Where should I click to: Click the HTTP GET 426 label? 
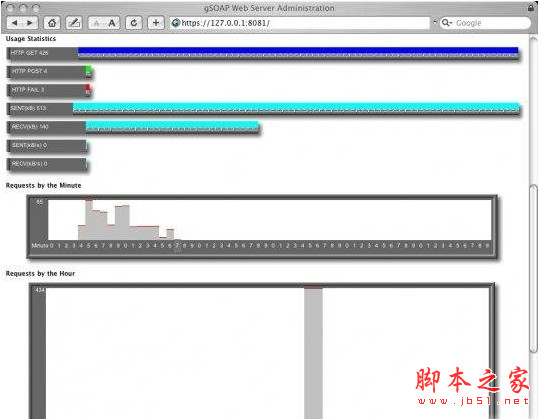[30, 53]
